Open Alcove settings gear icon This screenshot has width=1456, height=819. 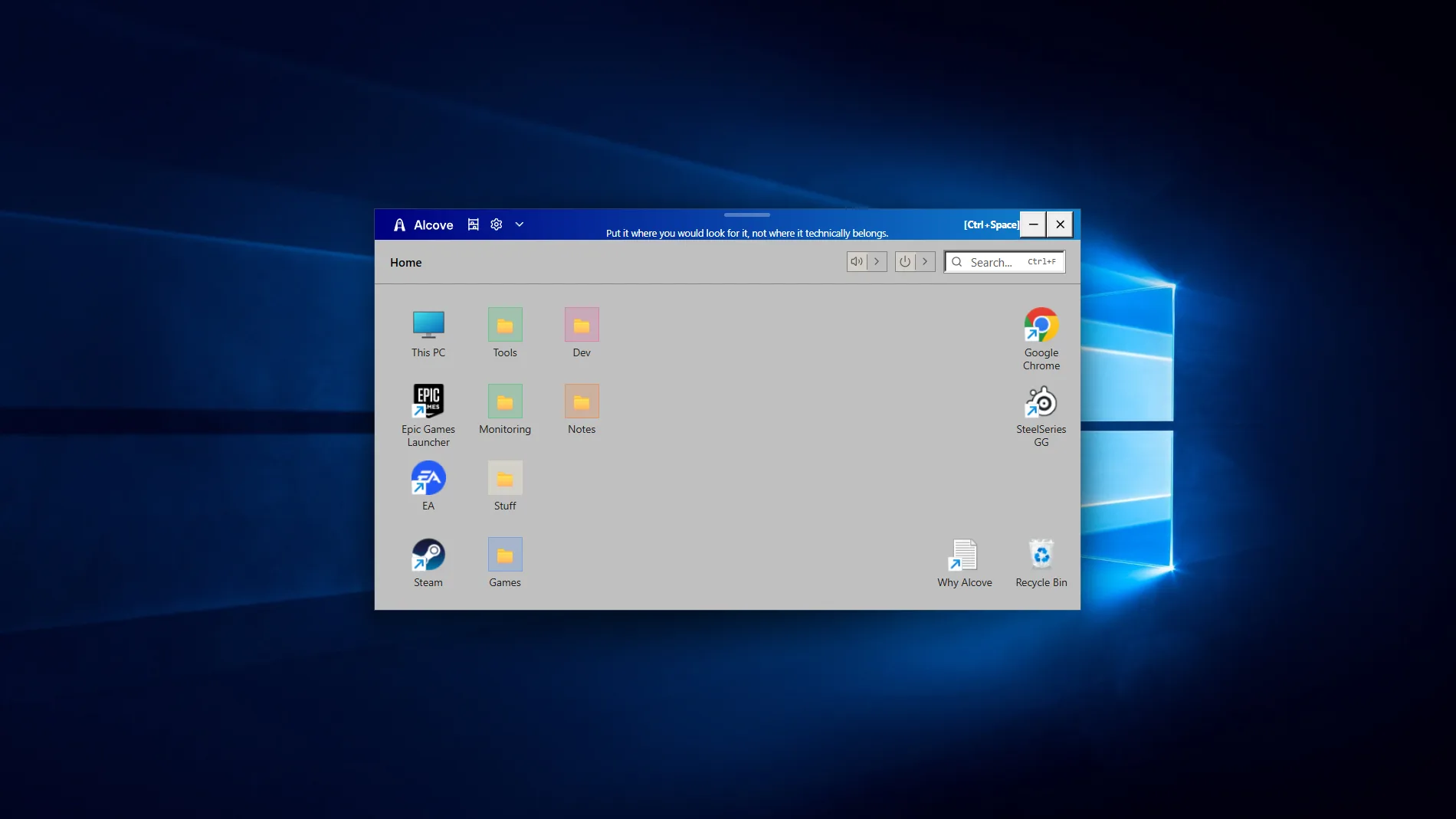[497, 224]
